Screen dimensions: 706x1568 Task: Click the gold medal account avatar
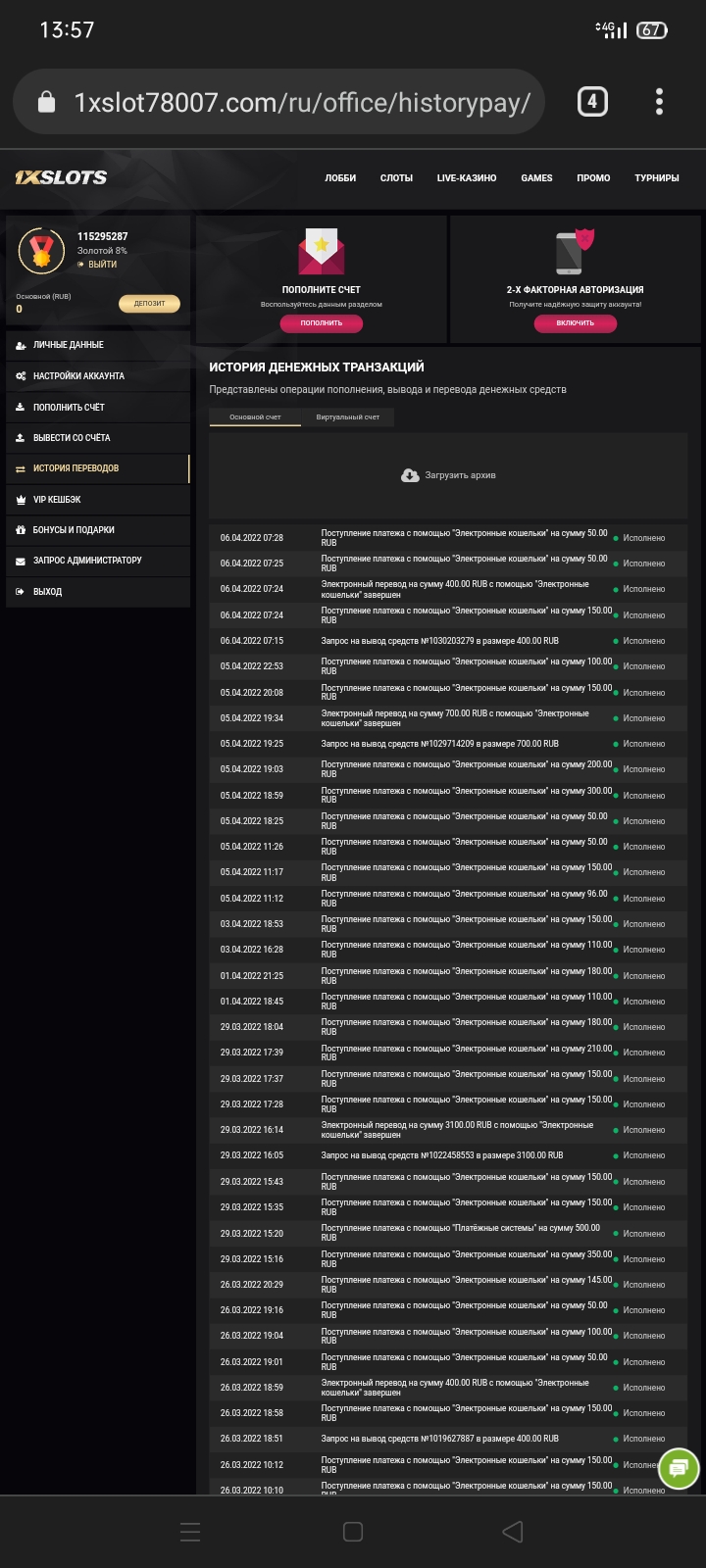(41, 252)
